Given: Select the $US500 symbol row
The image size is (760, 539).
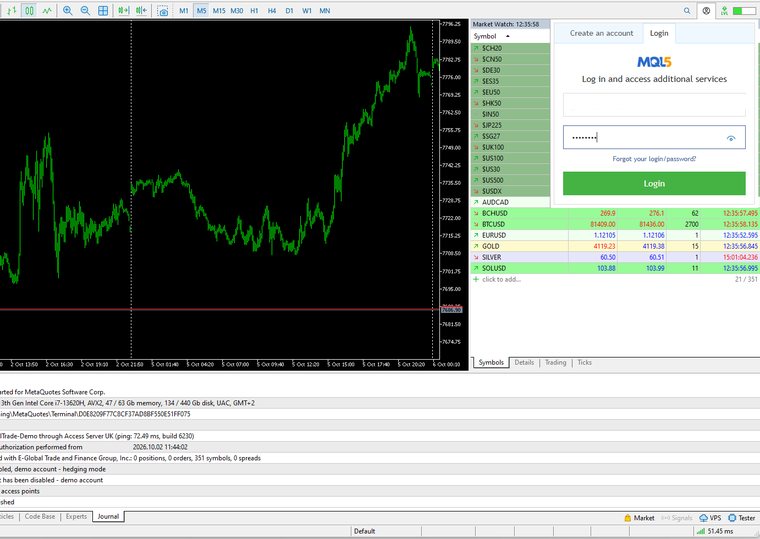Looking at the screenshot, I should (x=510, y=180).
